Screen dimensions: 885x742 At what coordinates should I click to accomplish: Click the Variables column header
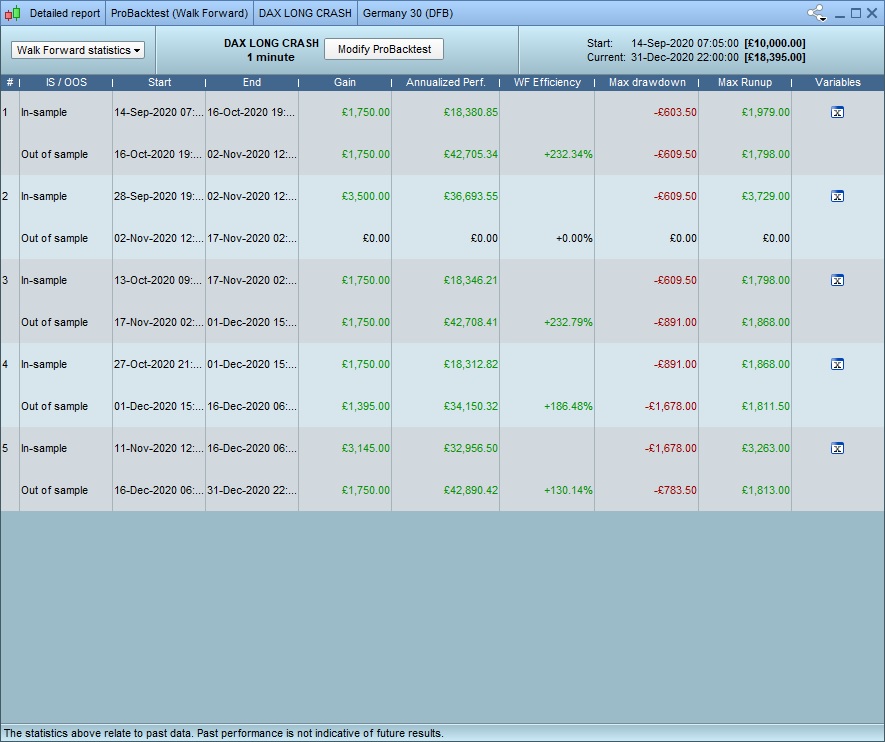tap(838, 82)
